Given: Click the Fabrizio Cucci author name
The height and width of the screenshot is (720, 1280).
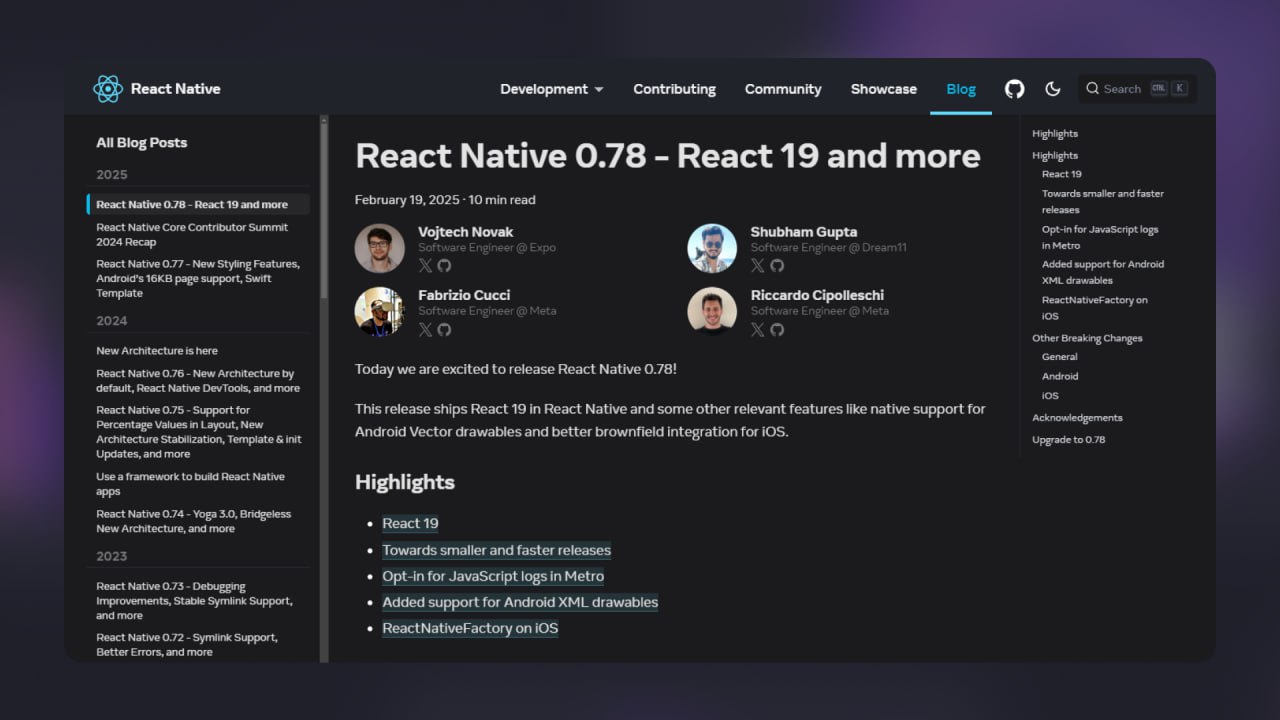Looking at the screenshot, I should pos(464,295).
